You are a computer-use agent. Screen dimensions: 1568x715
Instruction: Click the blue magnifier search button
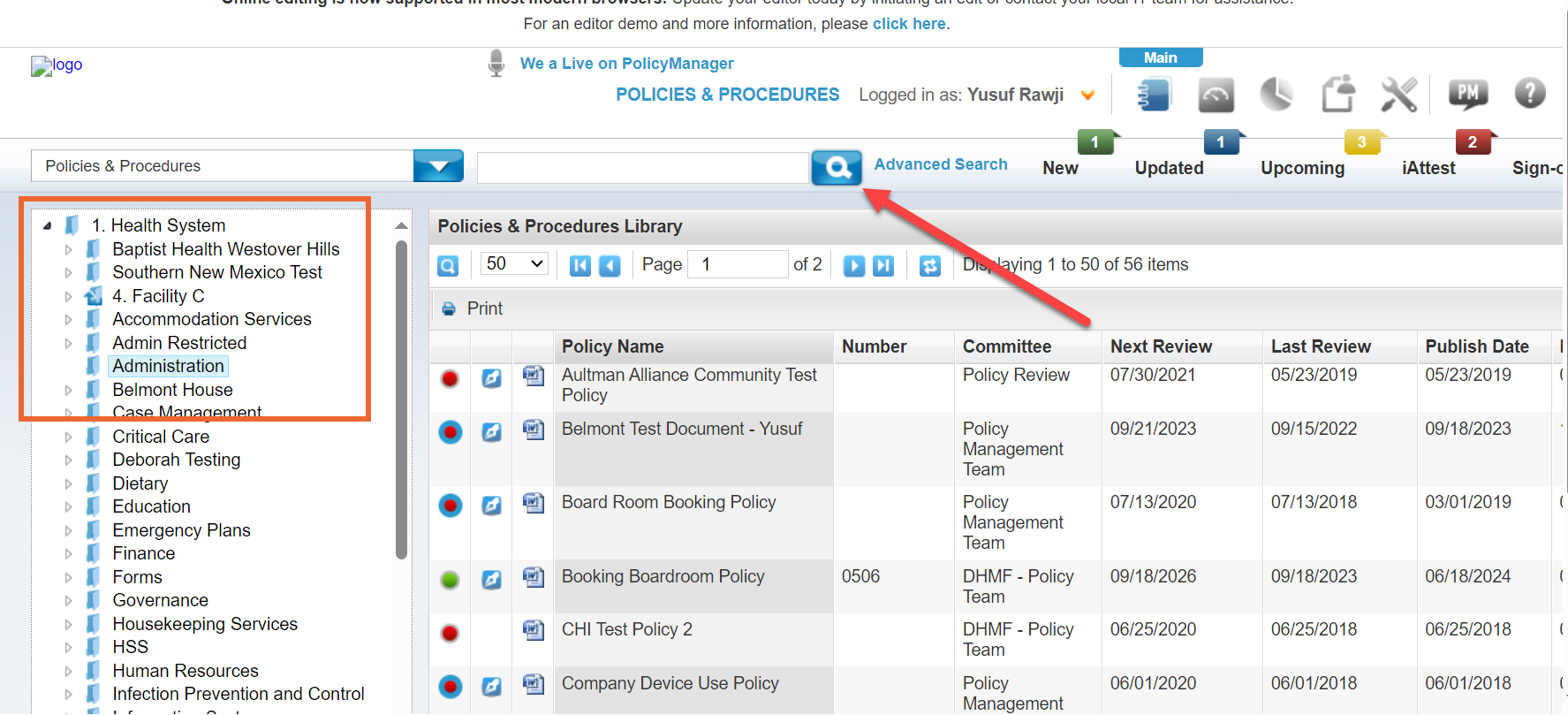[836, 167]
